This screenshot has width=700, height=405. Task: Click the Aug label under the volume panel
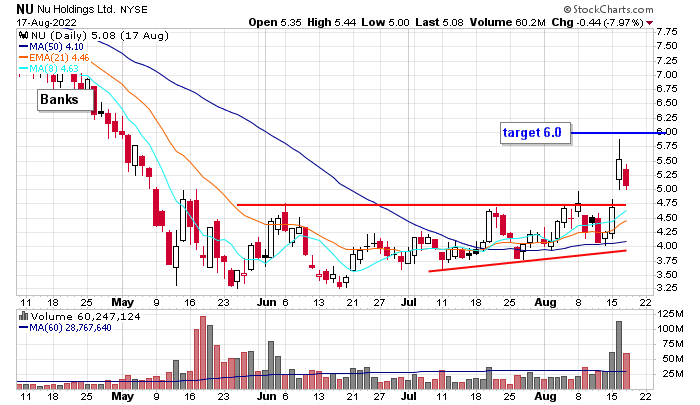[546, 396]
